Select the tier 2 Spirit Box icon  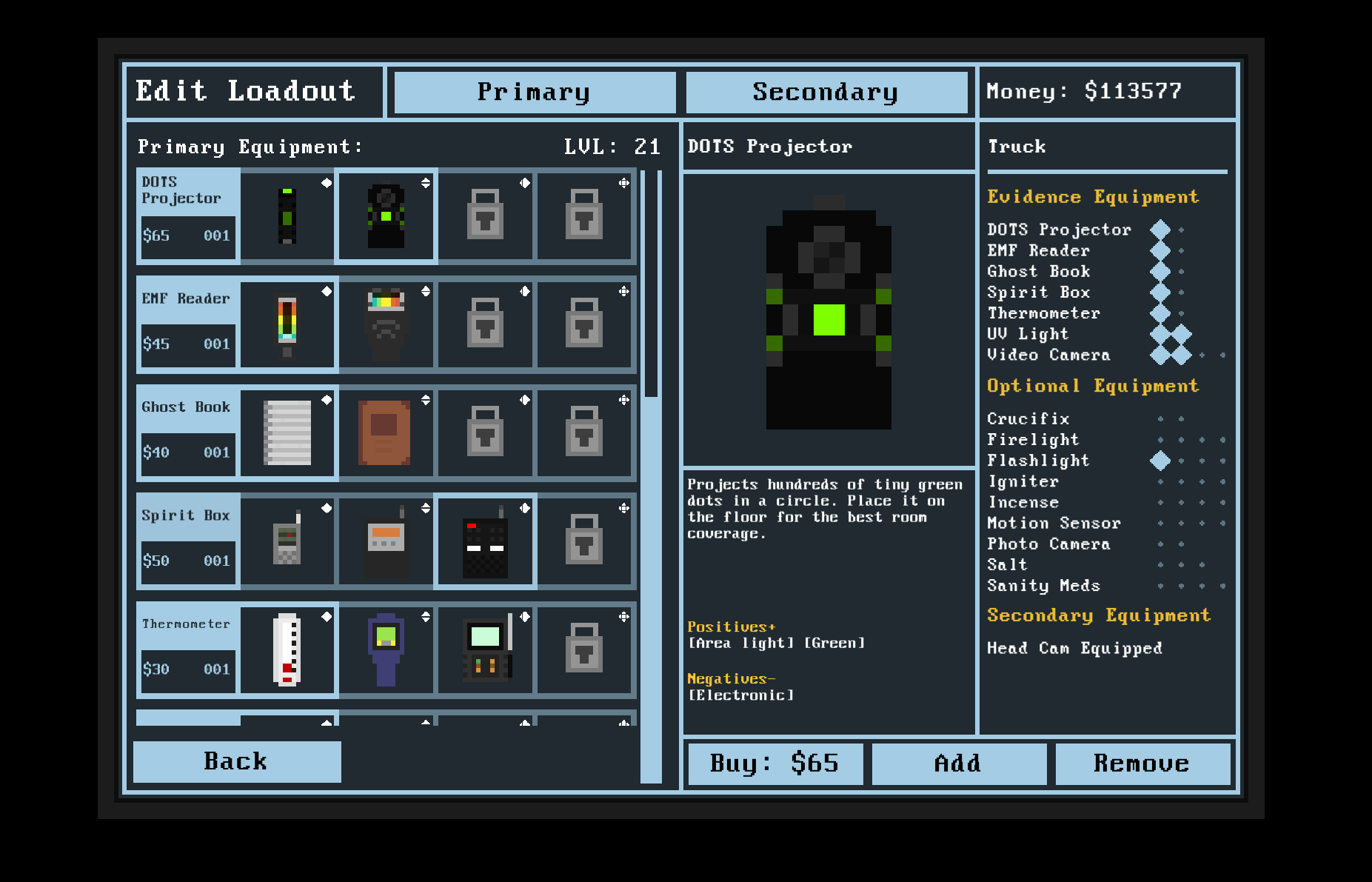tap(386, 541)
